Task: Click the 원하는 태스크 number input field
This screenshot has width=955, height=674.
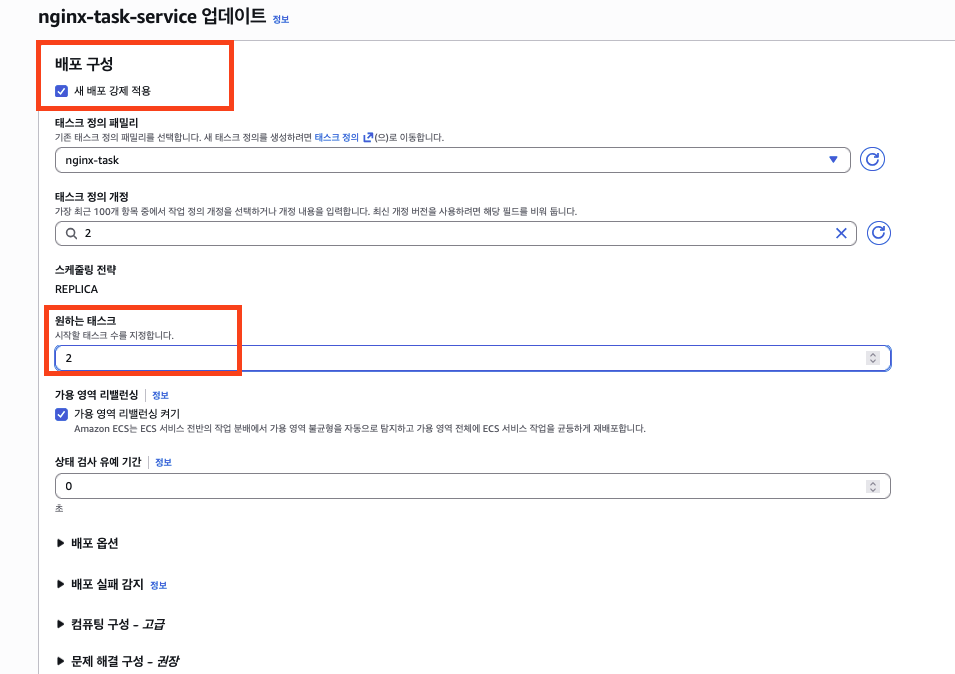Action: [460, 358]
